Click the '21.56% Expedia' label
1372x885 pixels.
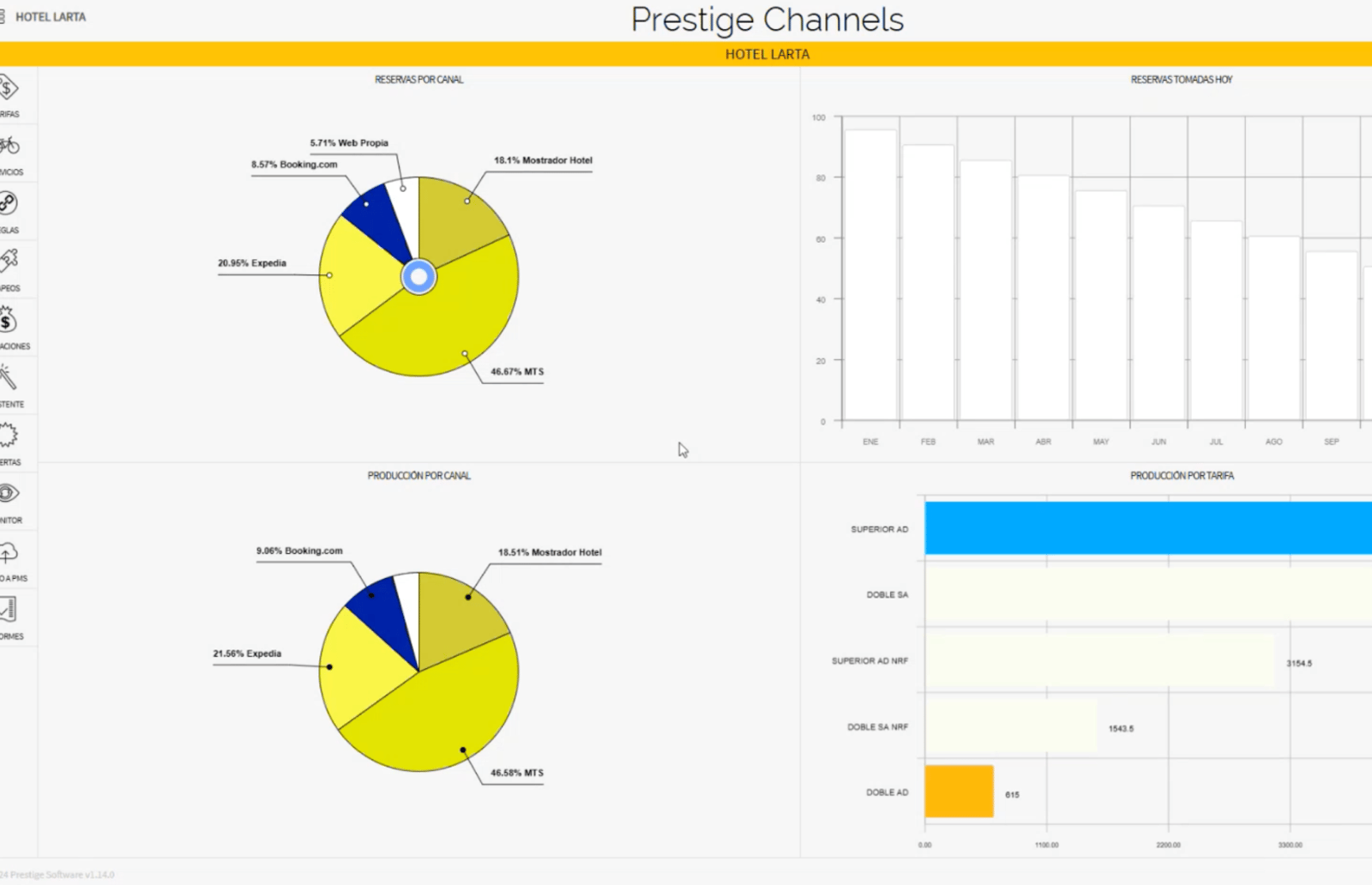click(x=247, y=653)
